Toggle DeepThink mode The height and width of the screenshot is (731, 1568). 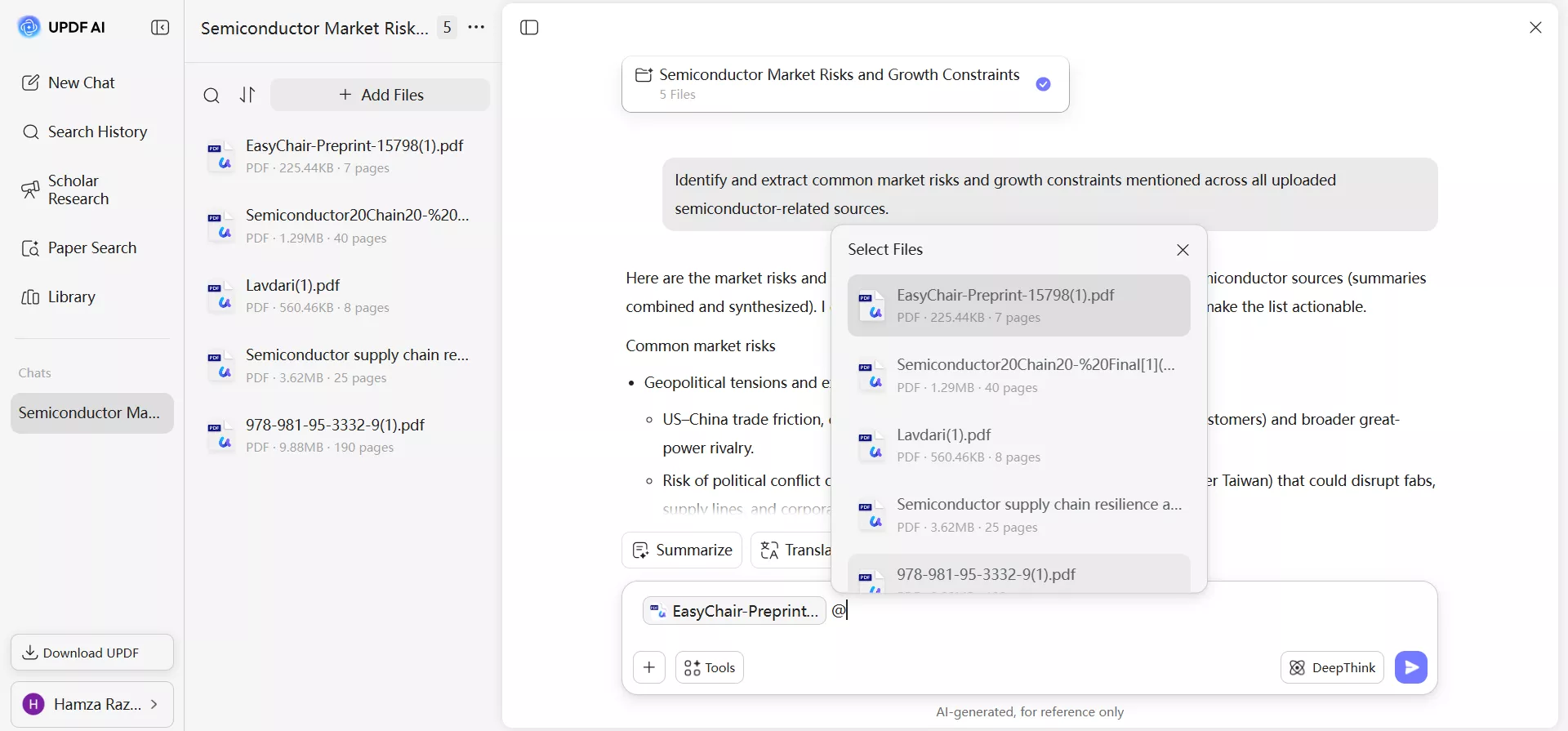pos(1332,667)
